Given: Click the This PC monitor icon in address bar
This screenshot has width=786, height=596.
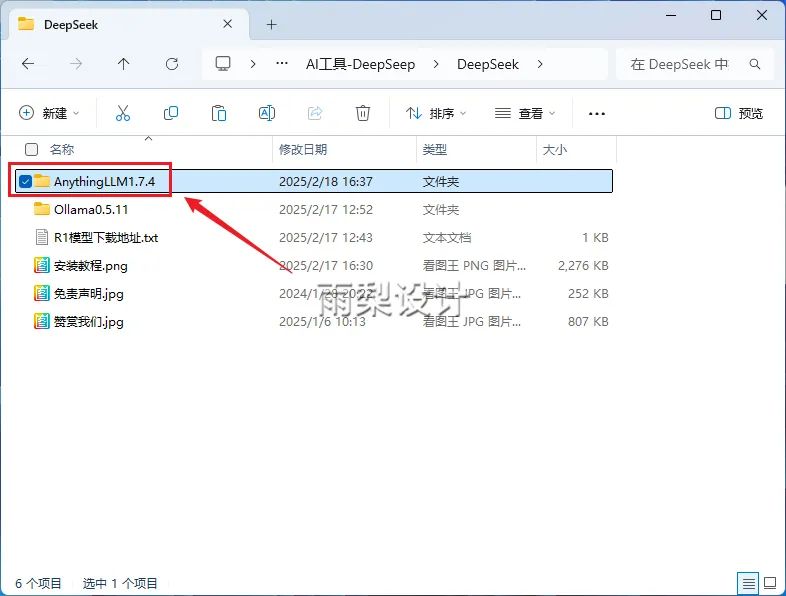Looking at the screenshot, I should (x=223, y=64).
